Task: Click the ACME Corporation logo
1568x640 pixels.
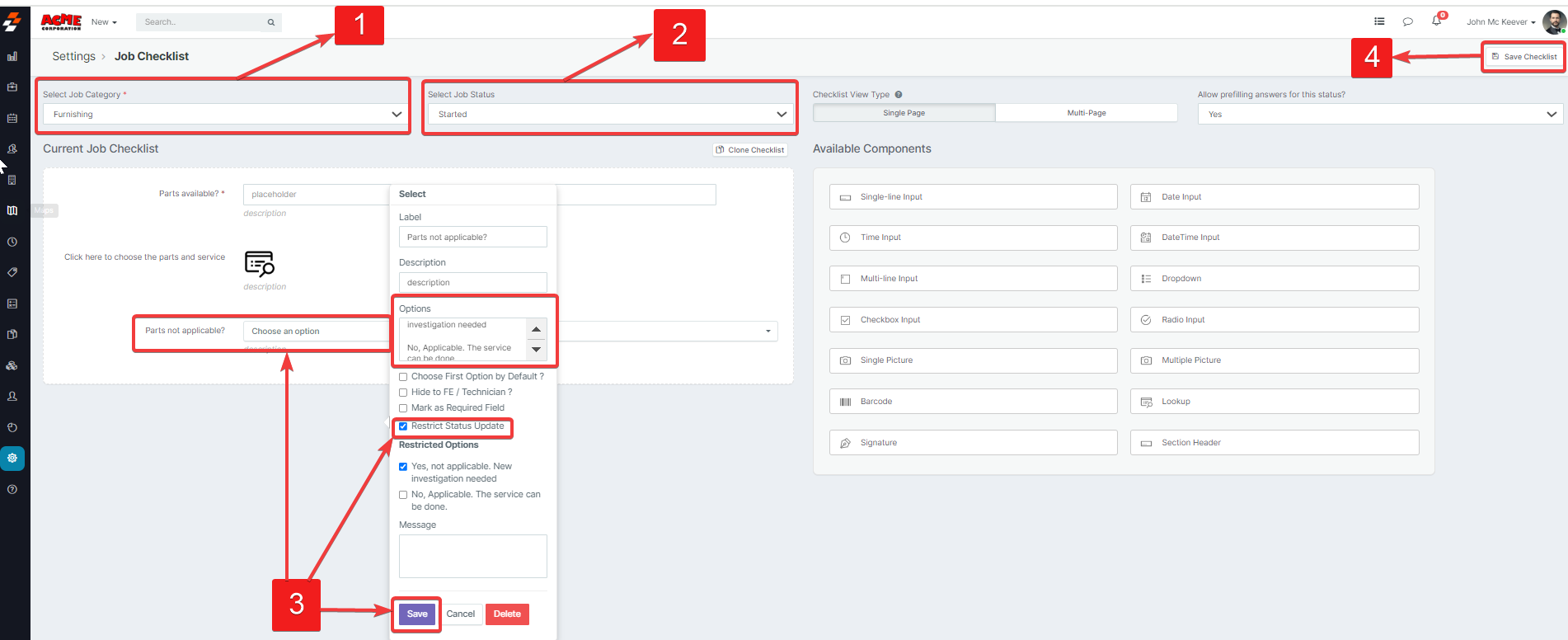Action: tap(61, 22)
